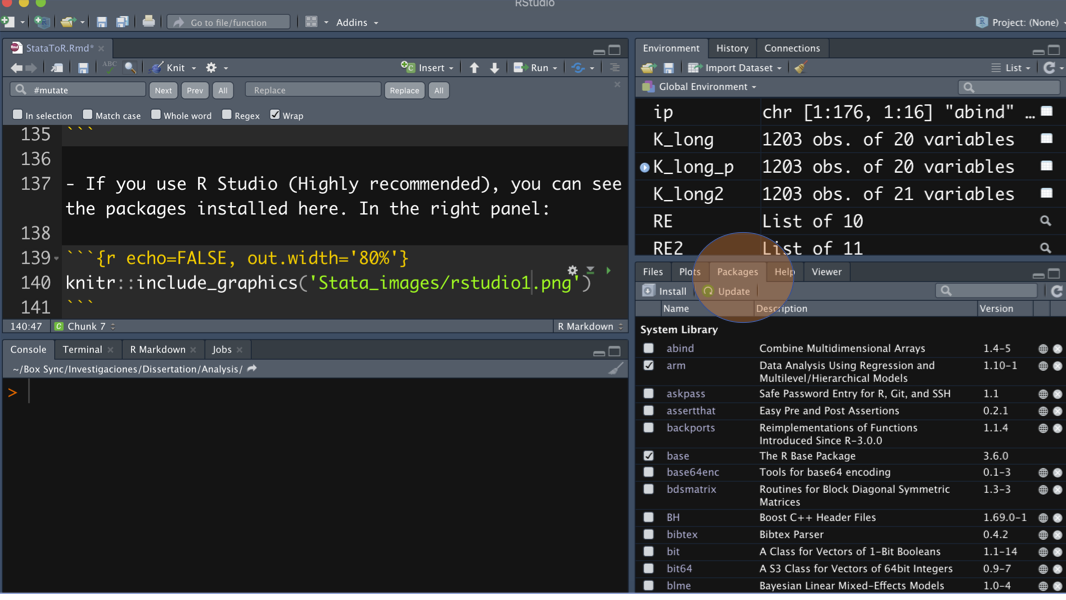Click the Replace button
This screenshot has width=1066, height=600.
click(405, 90)
